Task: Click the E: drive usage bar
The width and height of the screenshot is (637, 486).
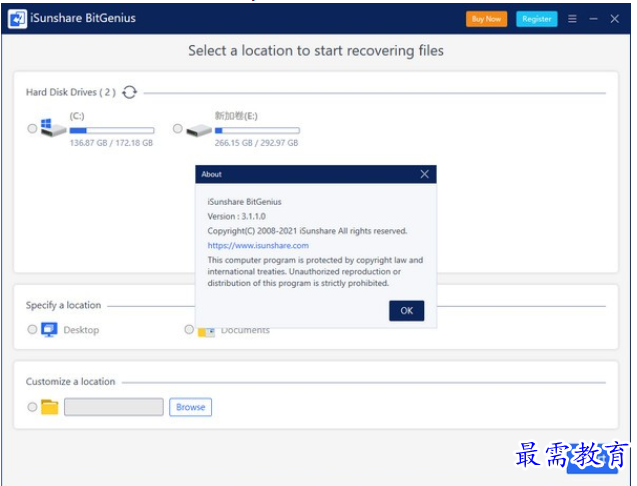Action: [x=257, y=130]
